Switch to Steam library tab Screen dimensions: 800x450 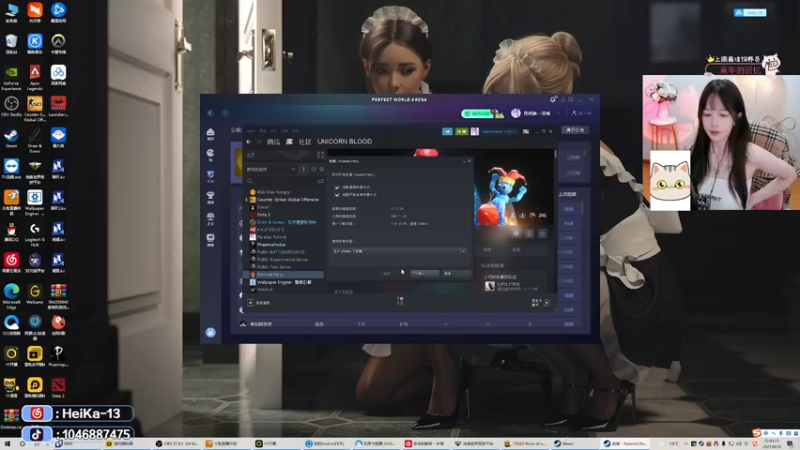tap(289, 142)
